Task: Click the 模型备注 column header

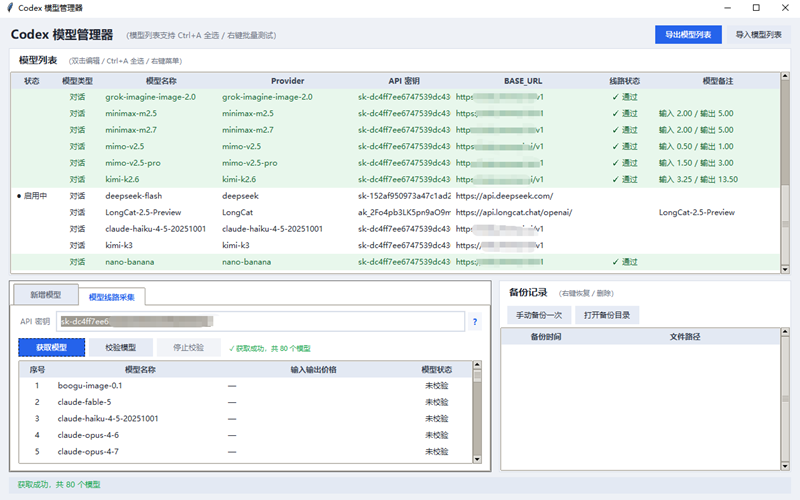Action: pos(717,81)
